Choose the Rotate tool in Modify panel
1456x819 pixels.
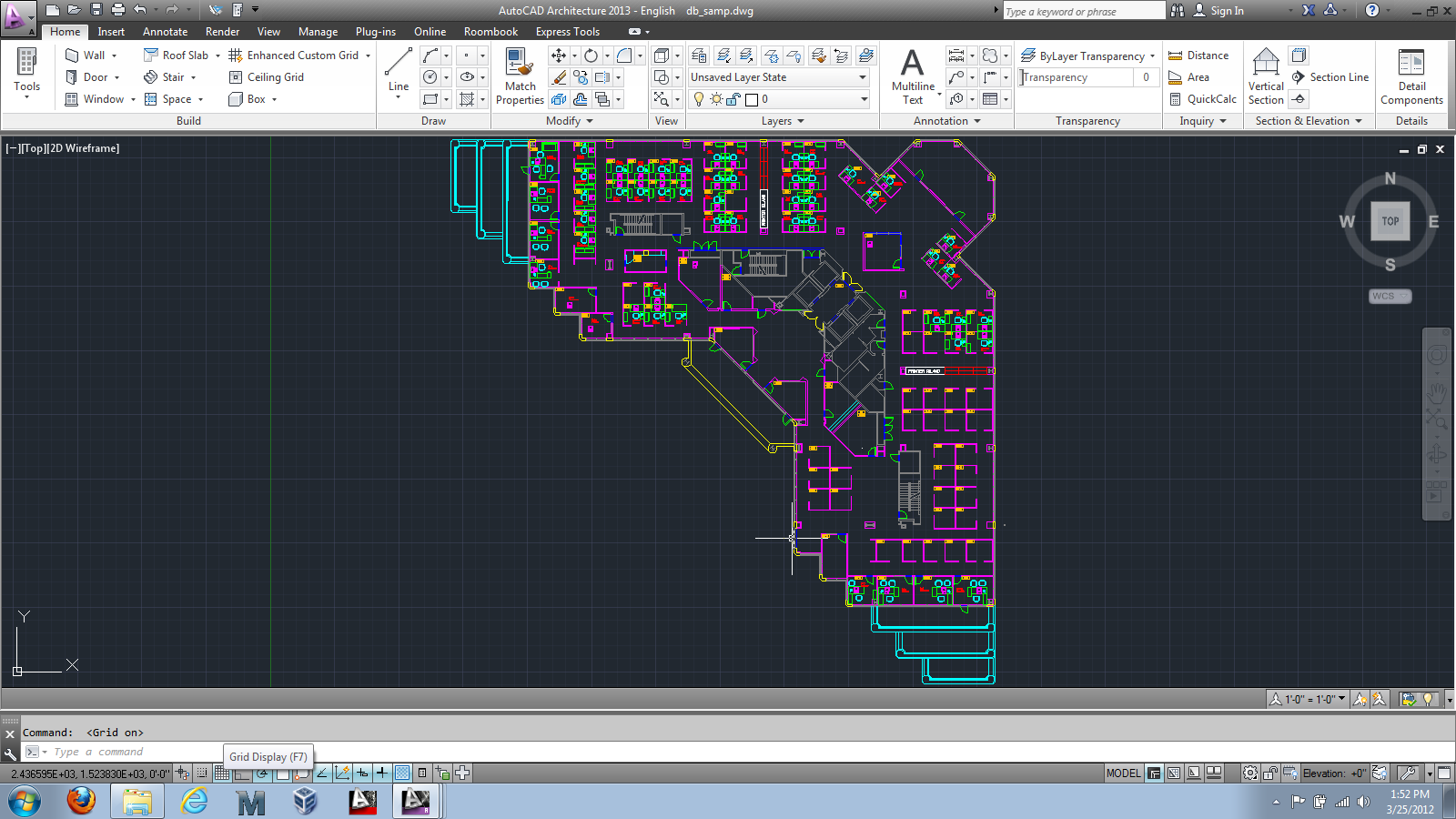point(591,56)
